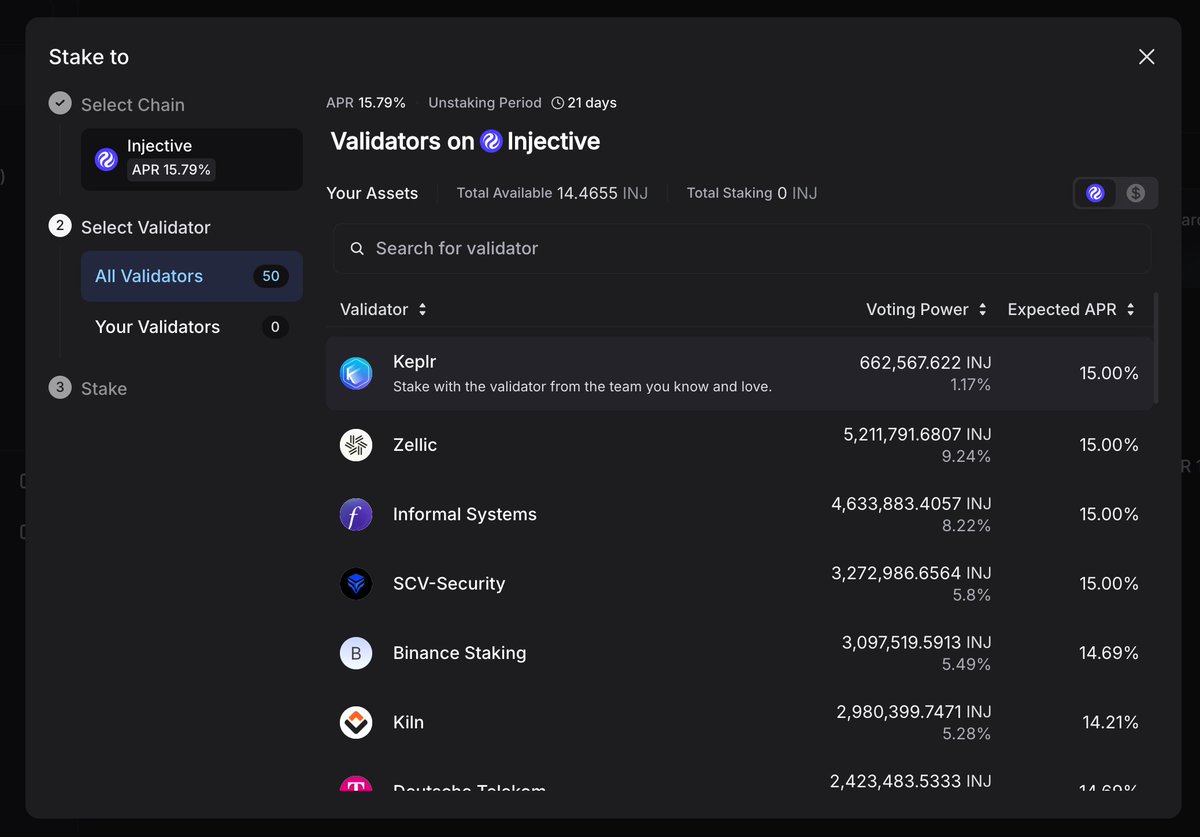Click the clock icon by 21 days
This screenshot has height=837, width=1200.
tap(557, 103)
